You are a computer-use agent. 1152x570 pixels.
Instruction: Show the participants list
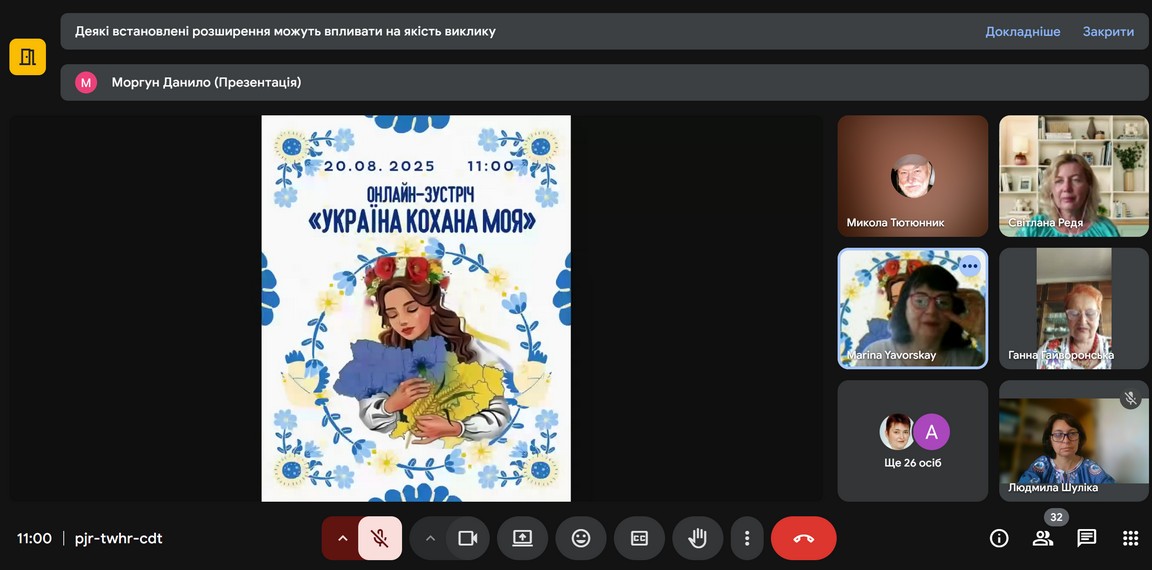click(x=1043, y=538)
